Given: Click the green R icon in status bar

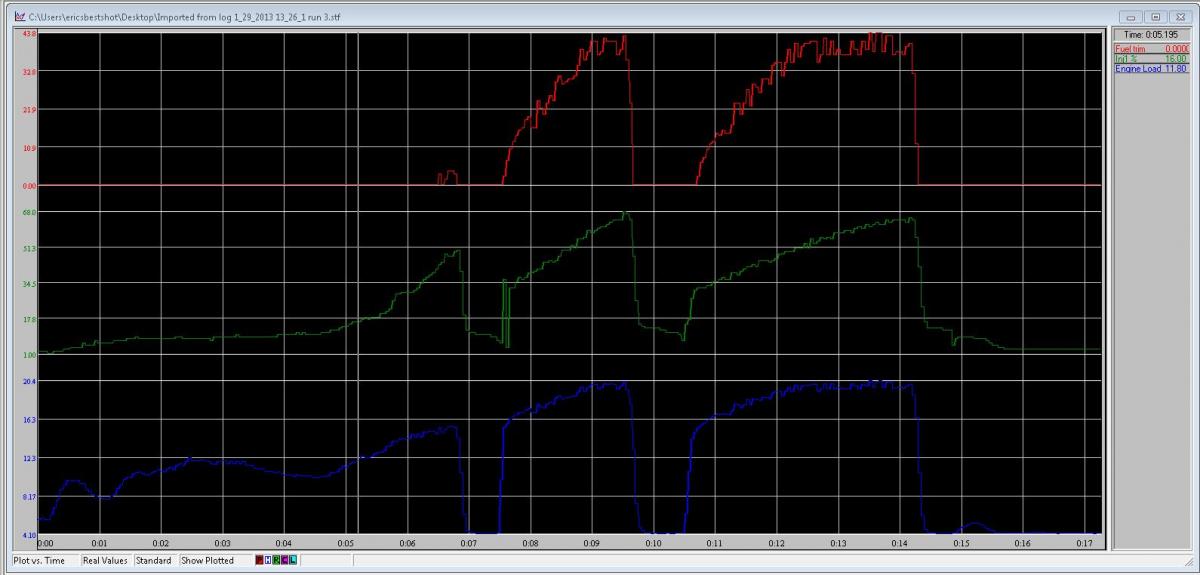Looking at the screenshot, I should pos(276,561).
